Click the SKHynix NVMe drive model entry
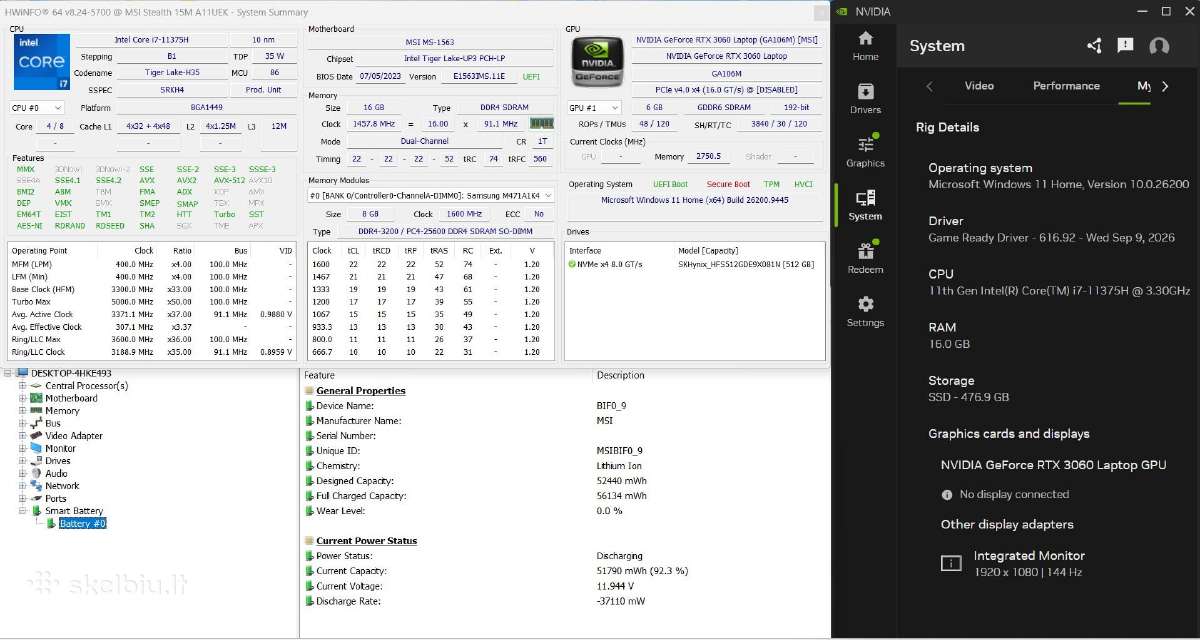 pyautogui.click(x=746, y=264)
